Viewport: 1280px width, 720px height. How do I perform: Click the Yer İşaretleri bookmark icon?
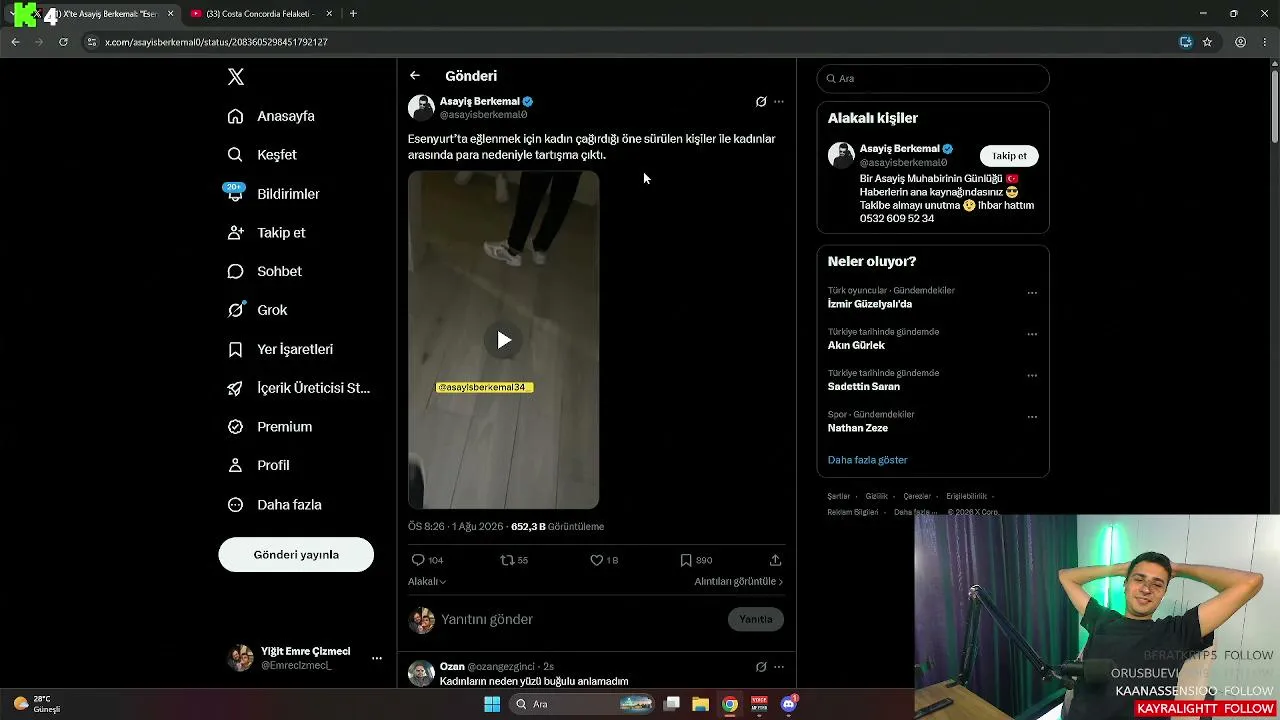pyautogui.click(x=235, y=349)
